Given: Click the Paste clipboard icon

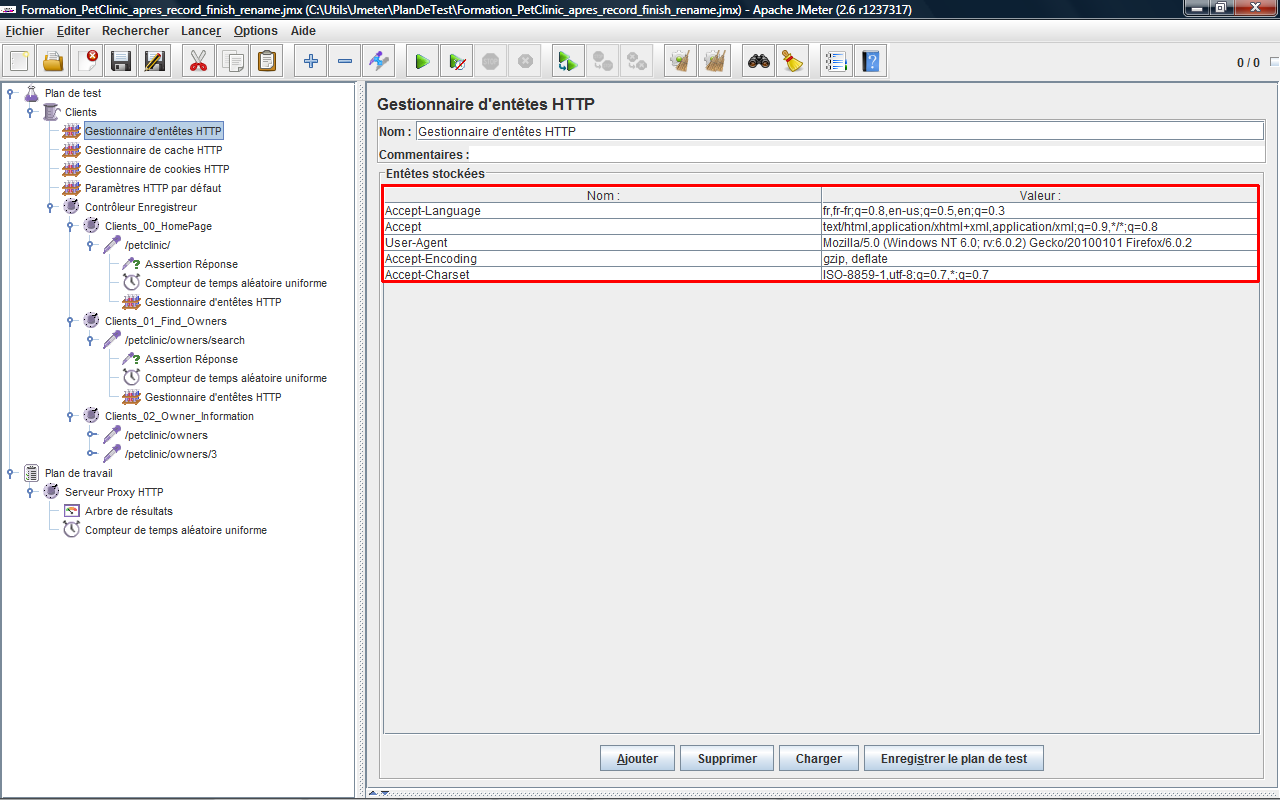Looking at the screenshot, I should (267, 62).
